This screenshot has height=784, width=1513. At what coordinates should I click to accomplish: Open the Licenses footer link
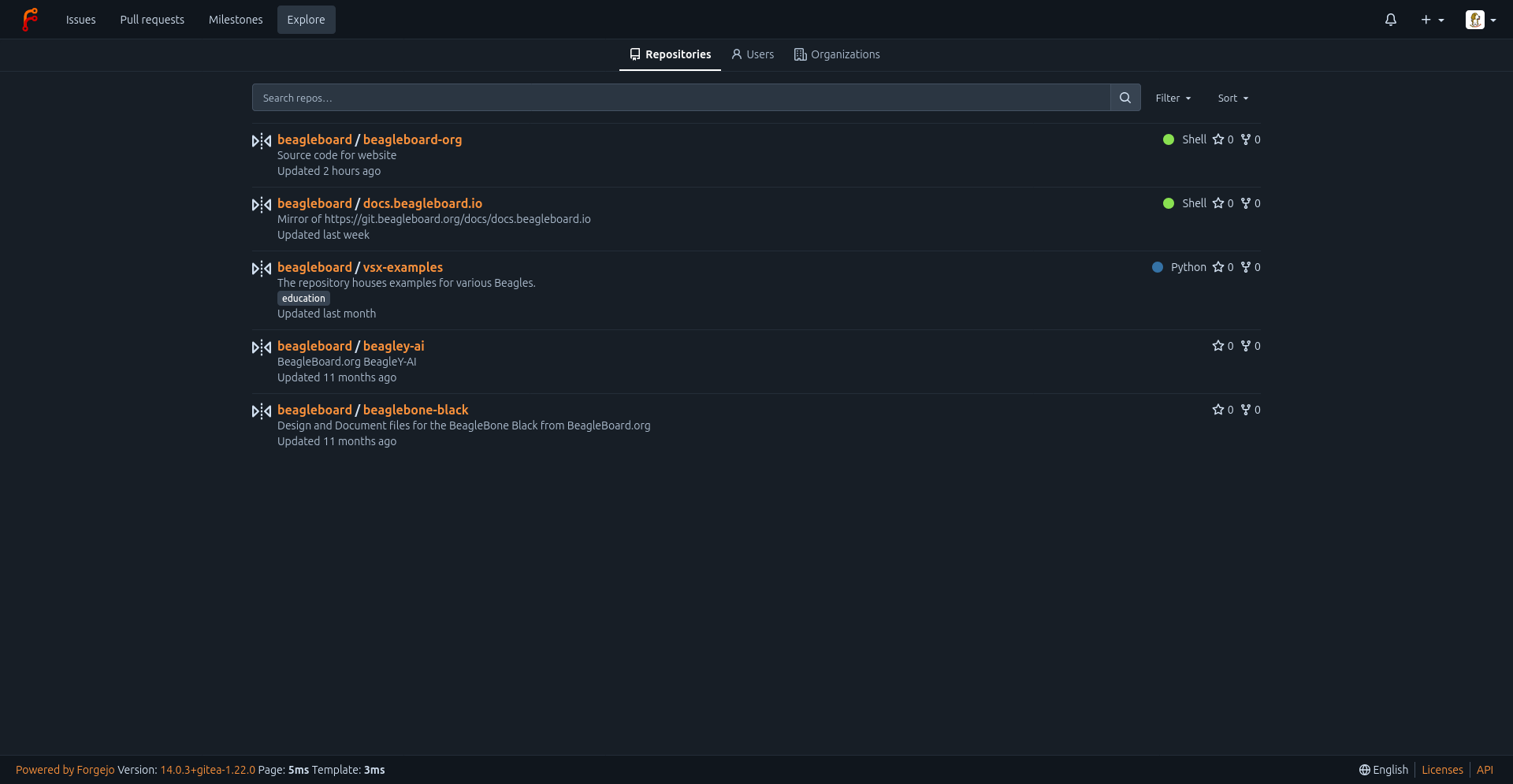pyautogui.click(x=1442, y=770)
